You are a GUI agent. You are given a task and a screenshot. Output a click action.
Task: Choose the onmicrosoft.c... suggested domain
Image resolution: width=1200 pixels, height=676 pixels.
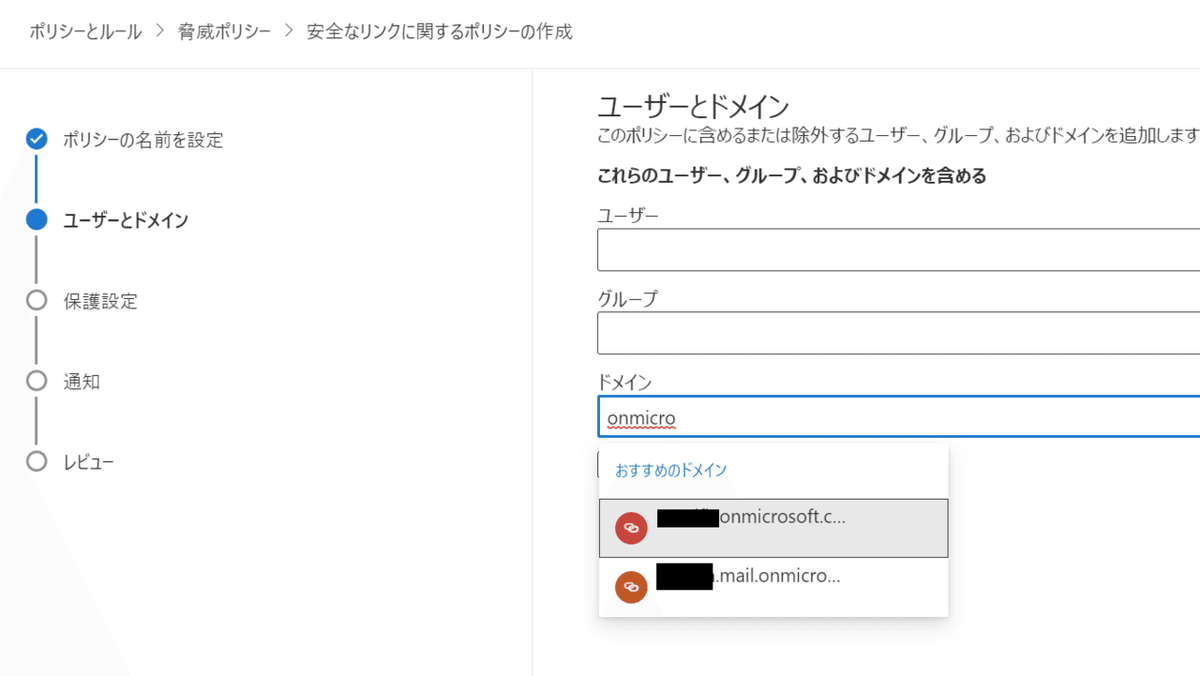pyautogui.click(x=774, y=528)
